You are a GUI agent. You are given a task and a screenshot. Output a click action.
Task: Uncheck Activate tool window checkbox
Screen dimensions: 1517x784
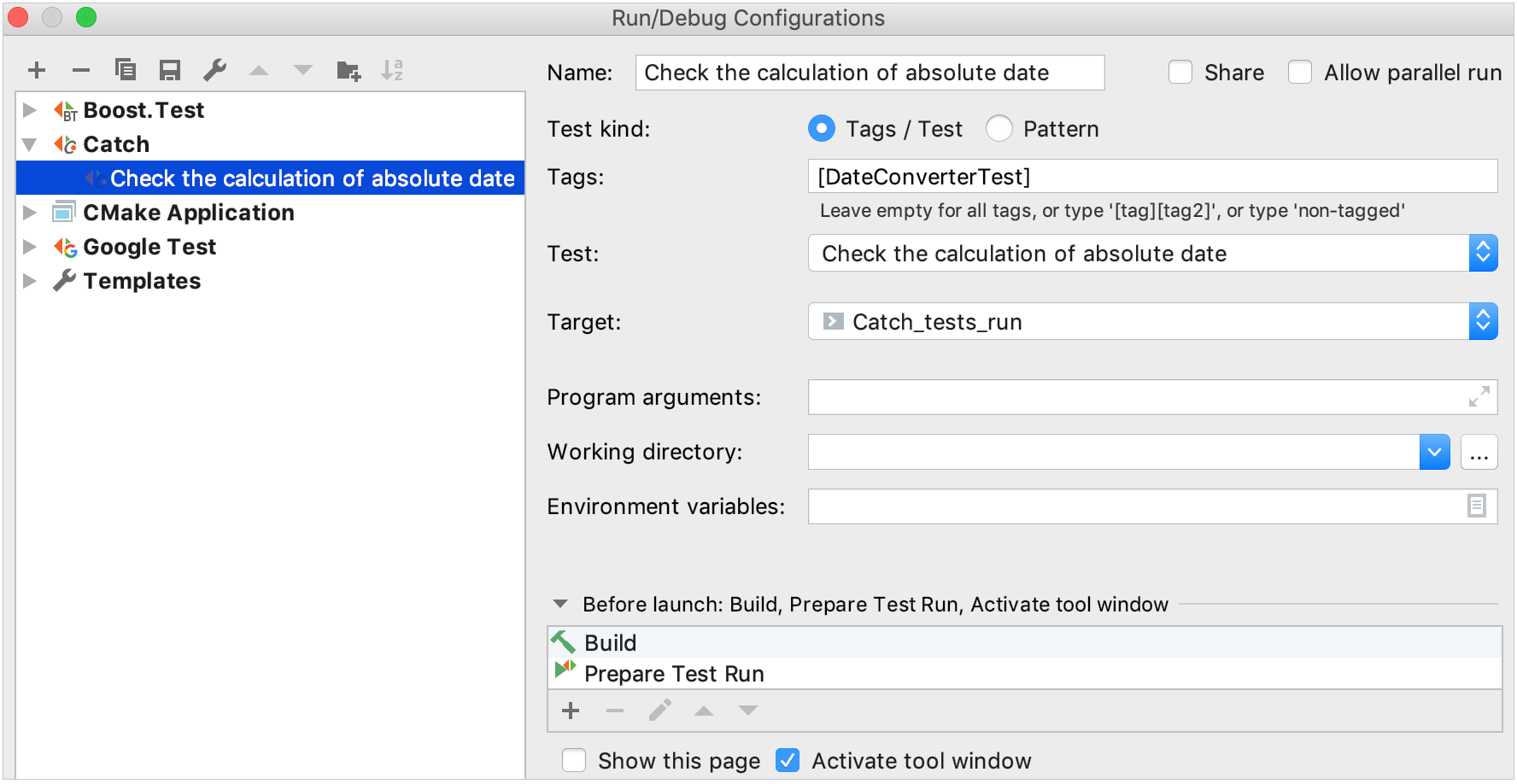pyautogui.click(x=788, y=760)
